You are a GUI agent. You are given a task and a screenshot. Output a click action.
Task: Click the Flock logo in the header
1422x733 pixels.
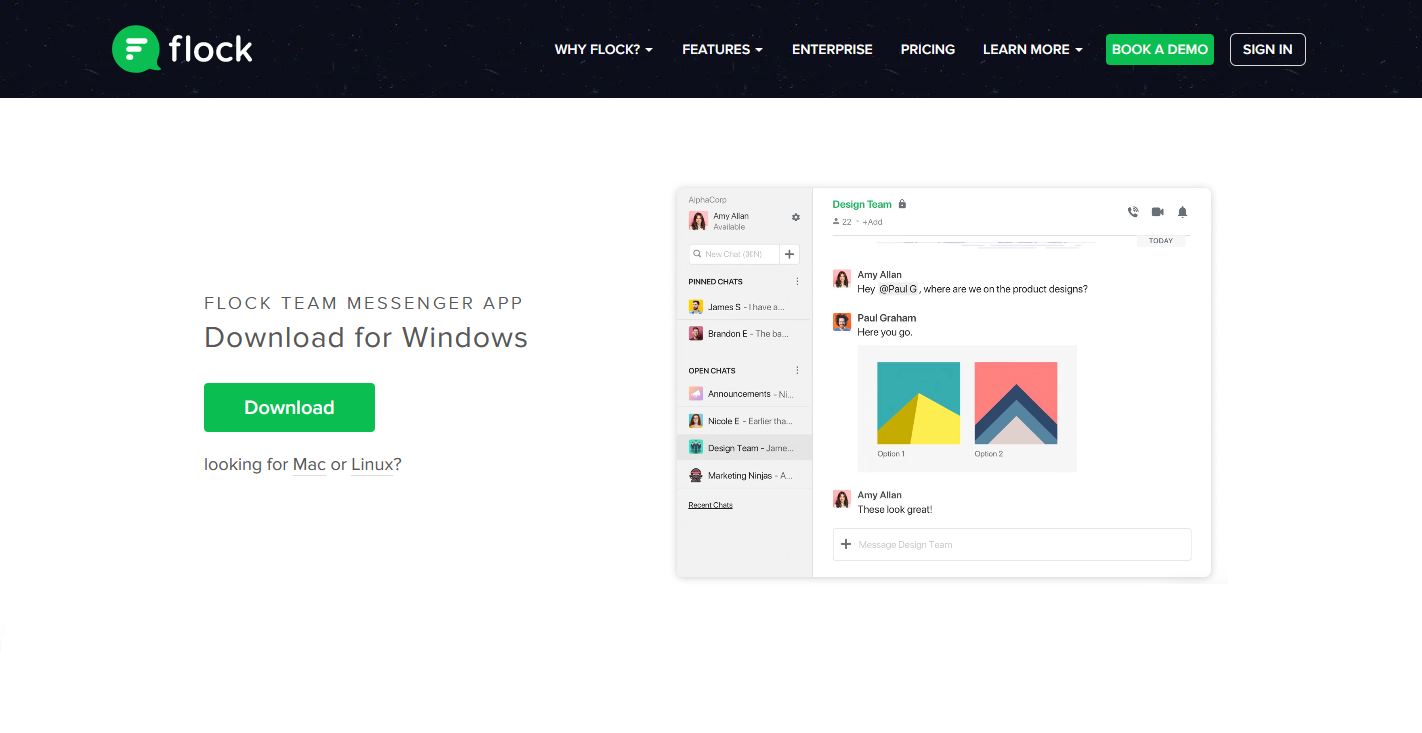pyautogui.click(x=182, y=49)
